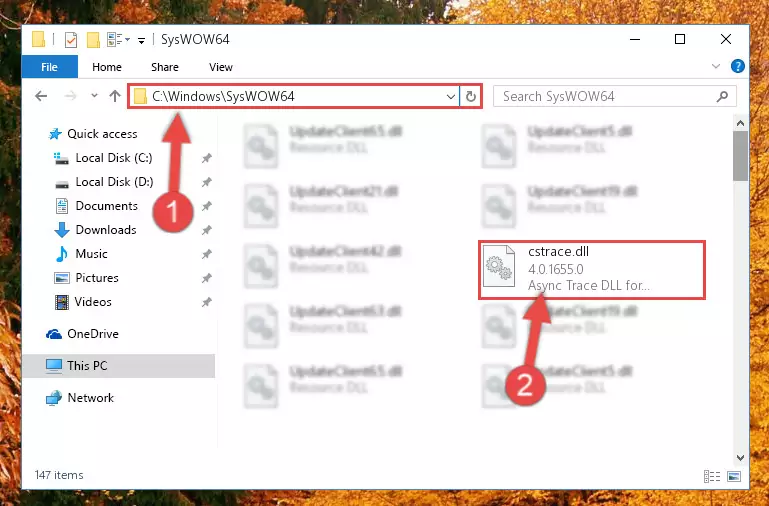This screenshot has height=506, width=769.
Task: Open the Help question mark icon
Action: click(738, 66)
